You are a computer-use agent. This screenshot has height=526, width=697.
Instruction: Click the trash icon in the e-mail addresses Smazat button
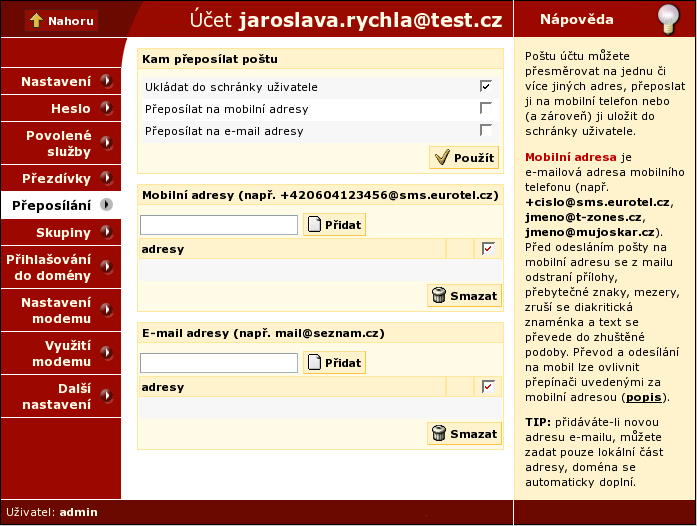pyautogui.click(x=439, y=433)
